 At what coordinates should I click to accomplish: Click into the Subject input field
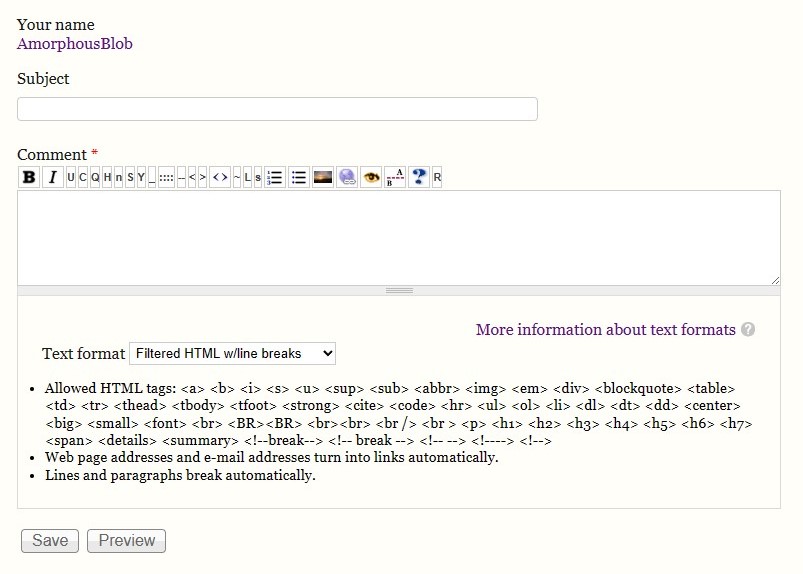(x=277, y=108)
